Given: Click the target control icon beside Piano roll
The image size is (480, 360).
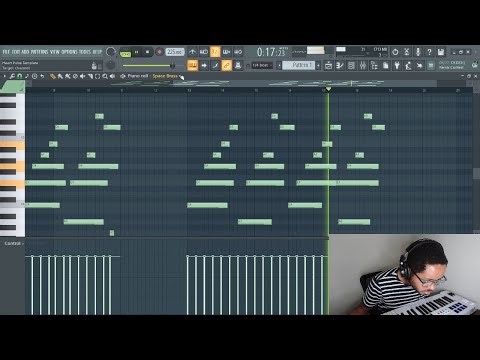Looking at the screenshot, I should pos(123,76).
